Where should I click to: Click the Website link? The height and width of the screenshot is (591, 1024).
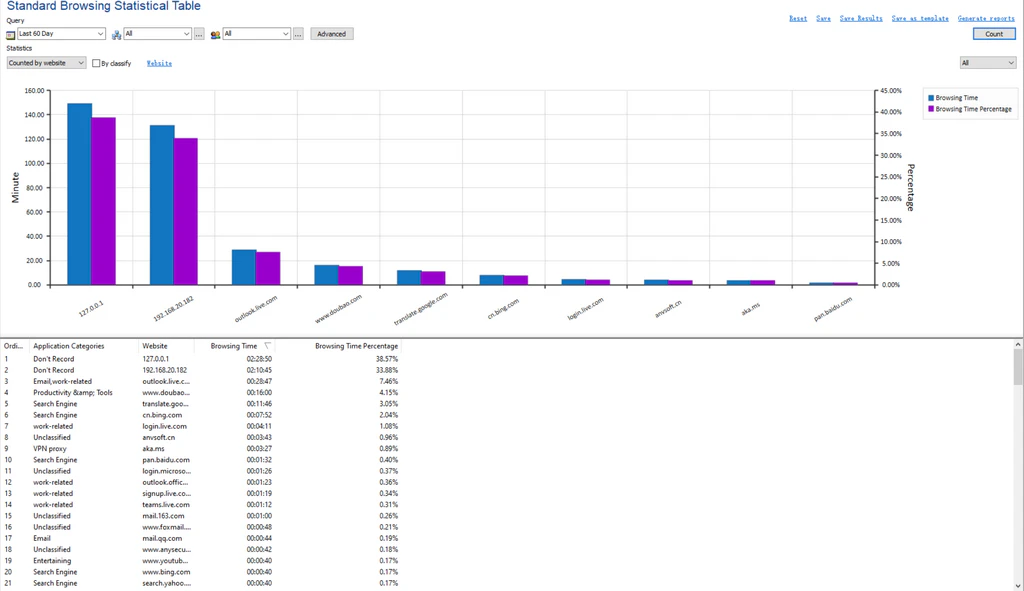pyautogui.click(x=159, y=63)
